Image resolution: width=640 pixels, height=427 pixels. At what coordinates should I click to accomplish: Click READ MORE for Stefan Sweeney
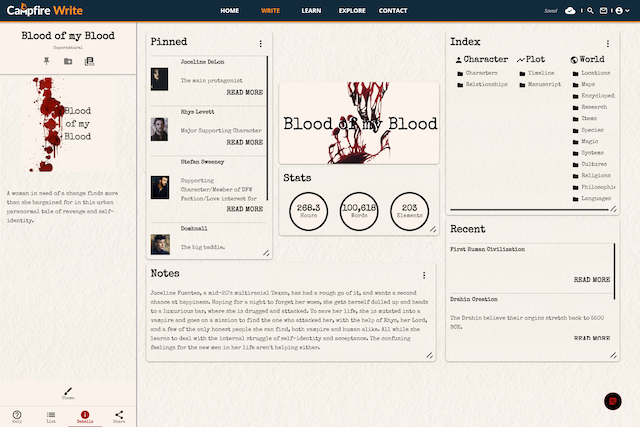[x=244, y=209]
